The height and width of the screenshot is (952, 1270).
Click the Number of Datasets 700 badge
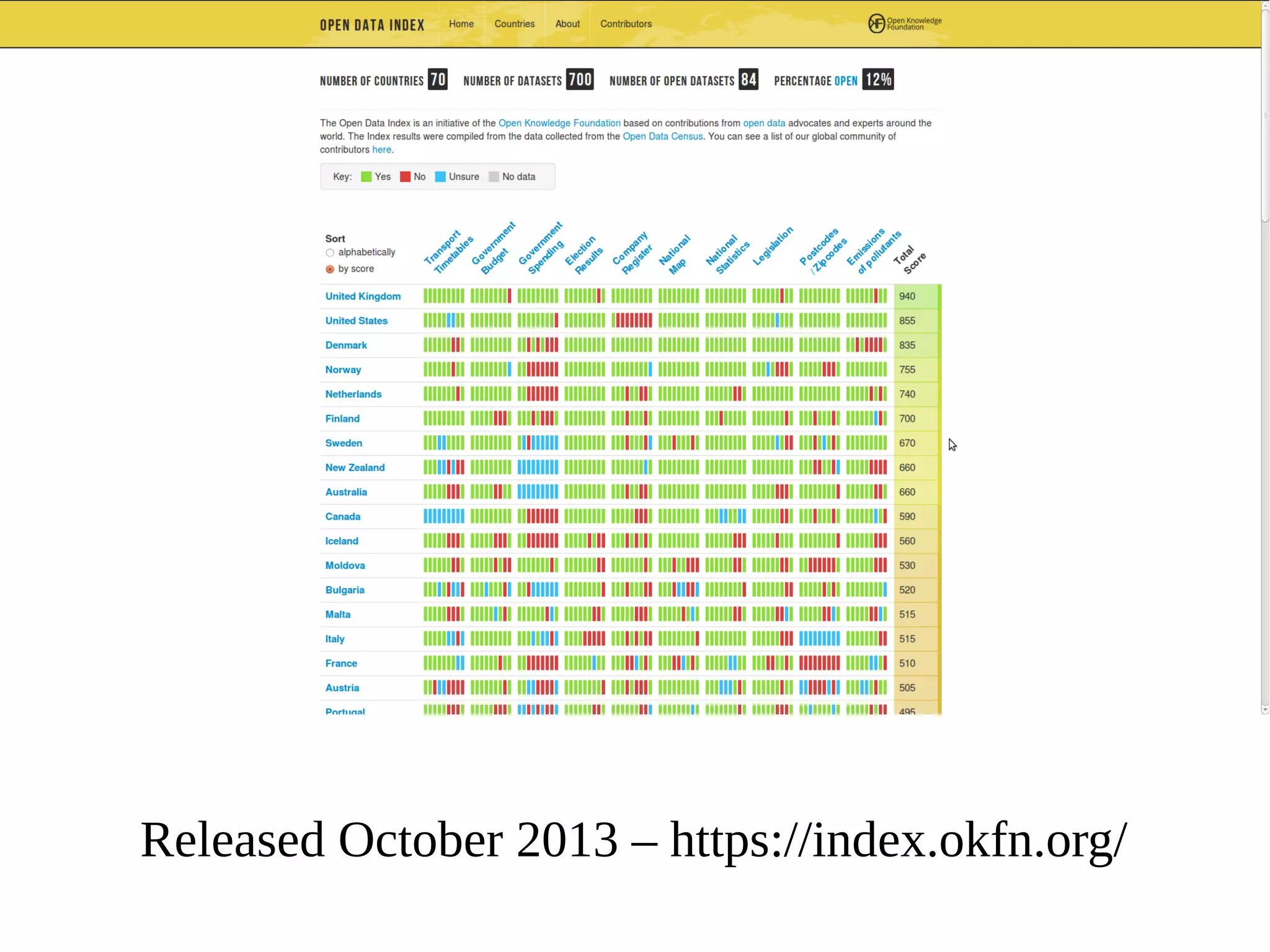[x=580, y=79]
